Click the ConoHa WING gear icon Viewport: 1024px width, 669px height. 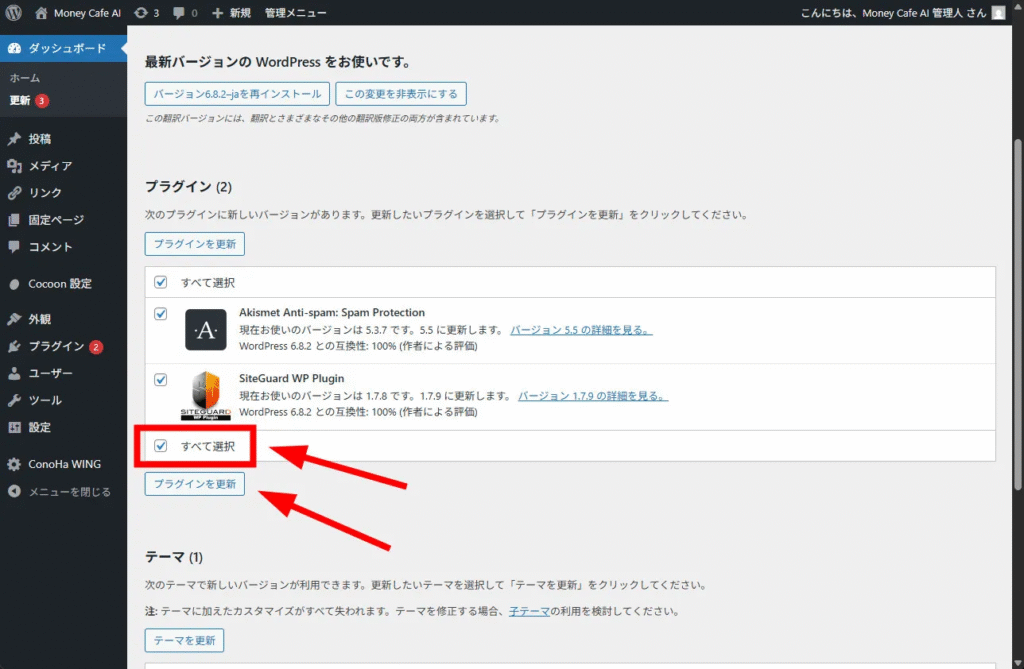[14, 465]
